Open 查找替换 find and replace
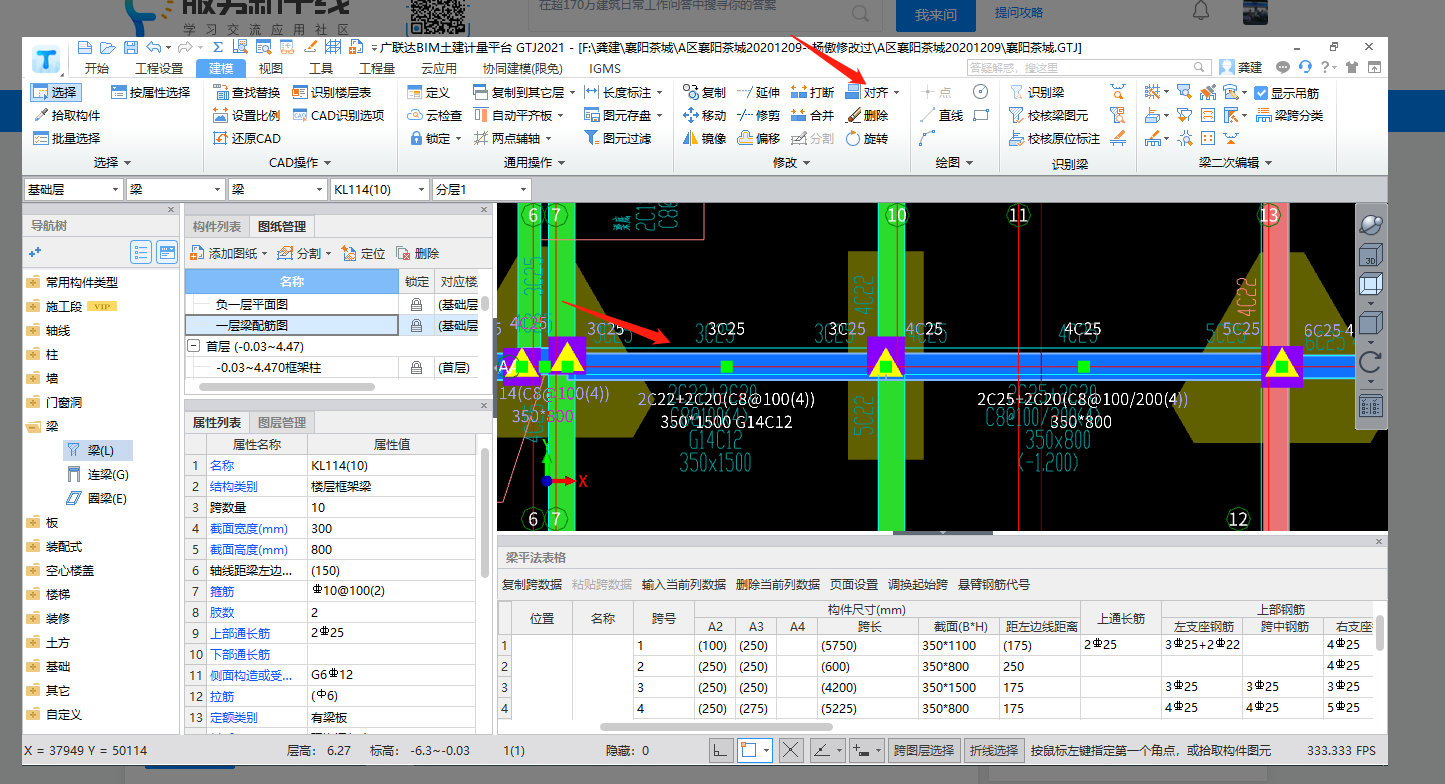 (x=247, y=92)
